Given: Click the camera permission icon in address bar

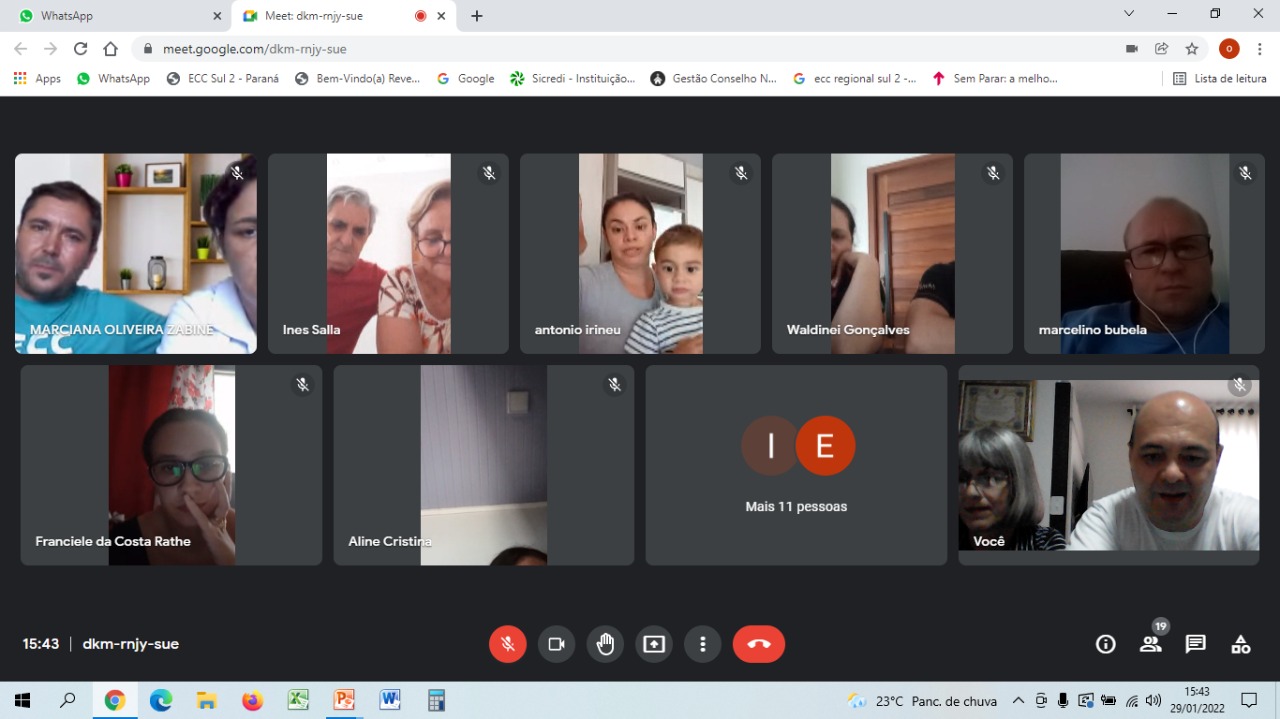Looking at the screenshot, I should click(x=1132, y=48).
